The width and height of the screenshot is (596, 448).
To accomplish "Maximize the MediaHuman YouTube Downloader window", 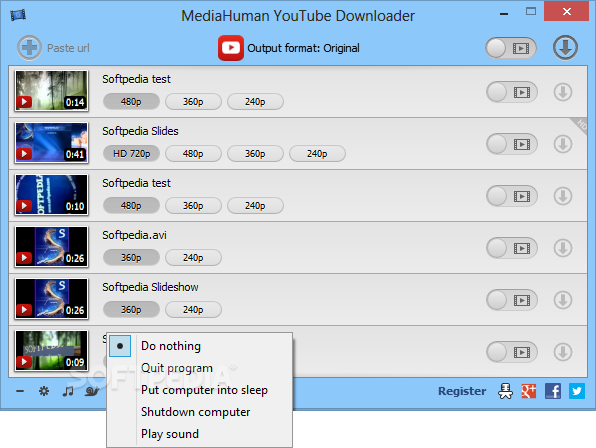I will pyautogui.click(x=531, y=11).
